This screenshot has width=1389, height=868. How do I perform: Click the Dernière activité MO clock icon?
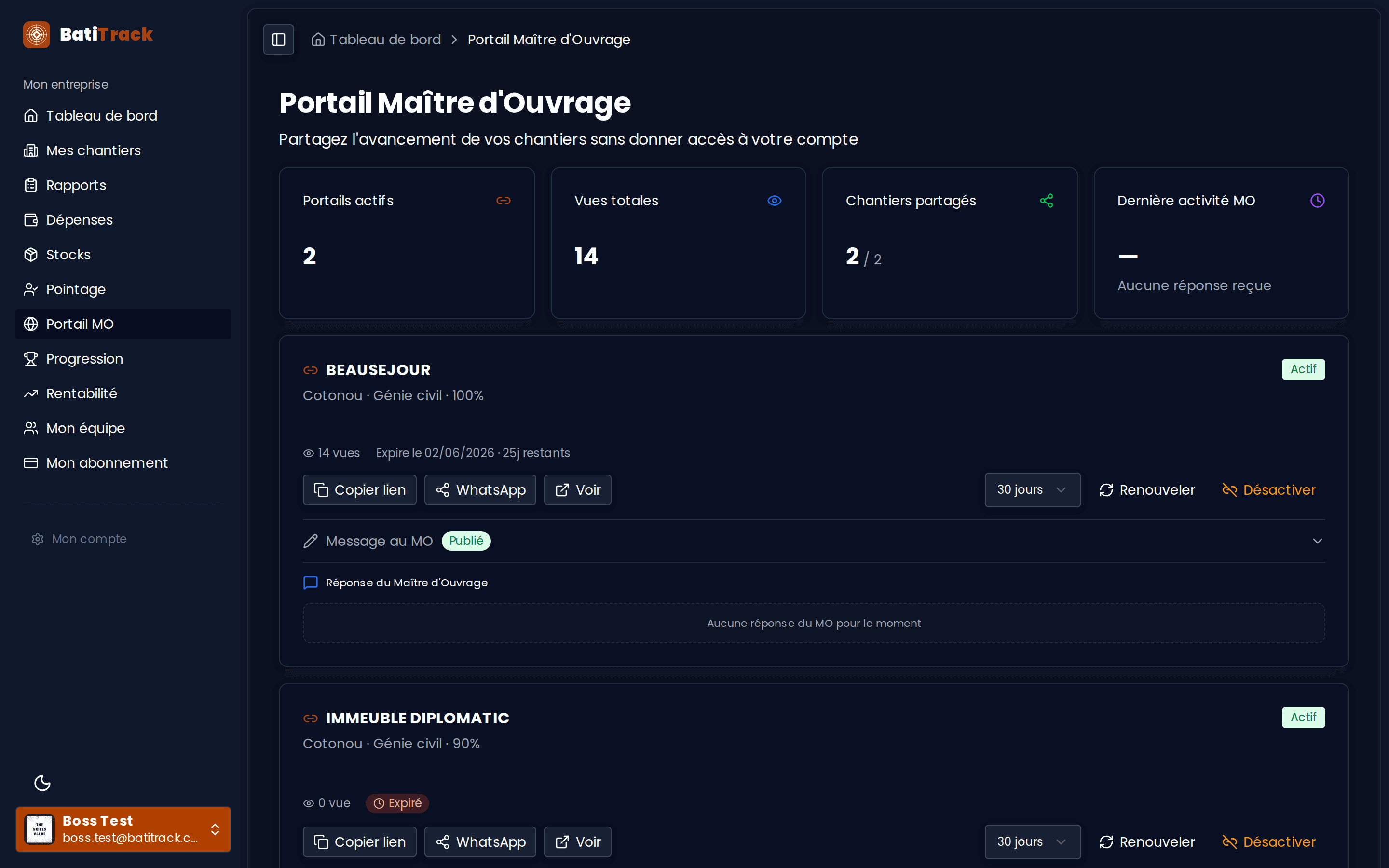tap(1317, 200)
